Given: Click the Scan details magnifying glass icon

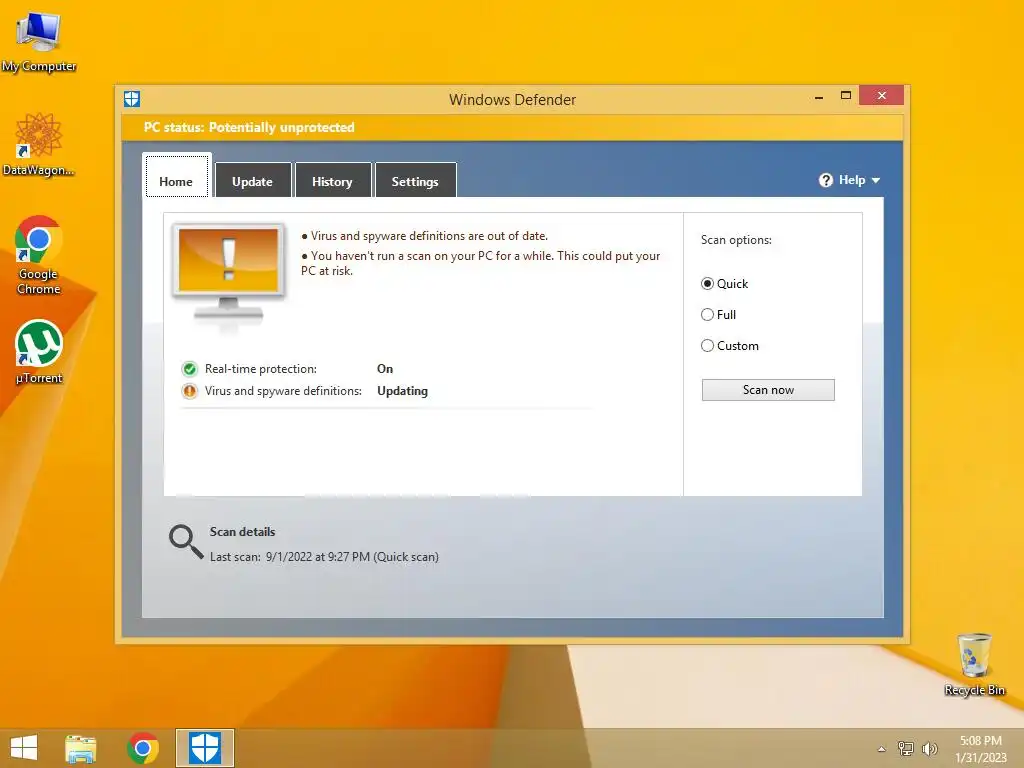Looking at the screenshot, I should (x=186, y=542).
